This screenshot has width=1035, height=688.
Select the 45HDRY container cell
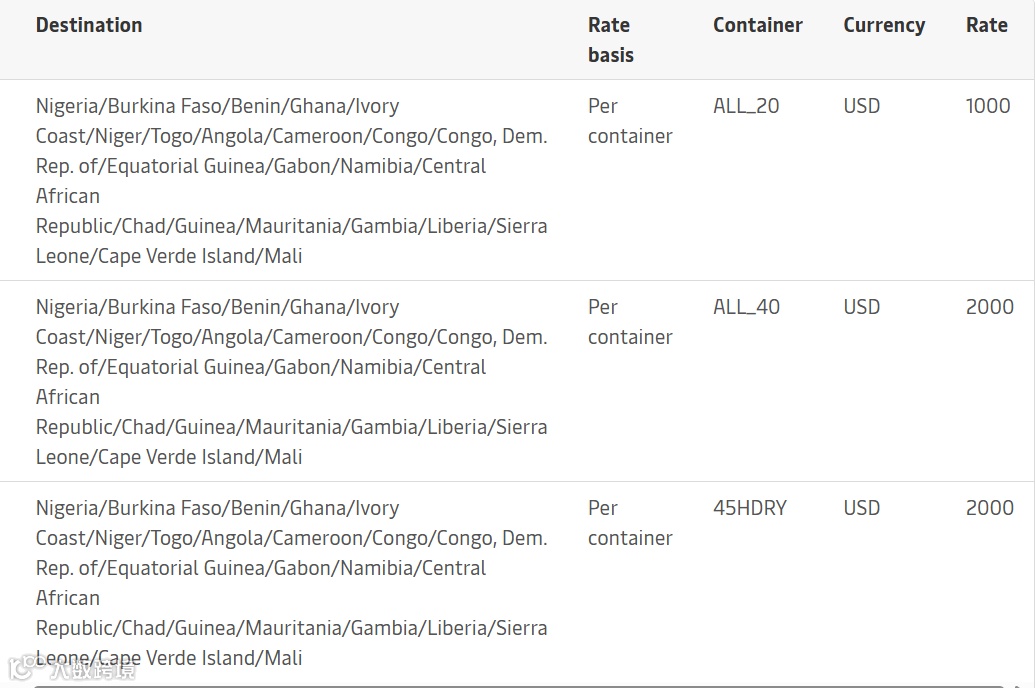pyautogui.click(x=749, y=508)
